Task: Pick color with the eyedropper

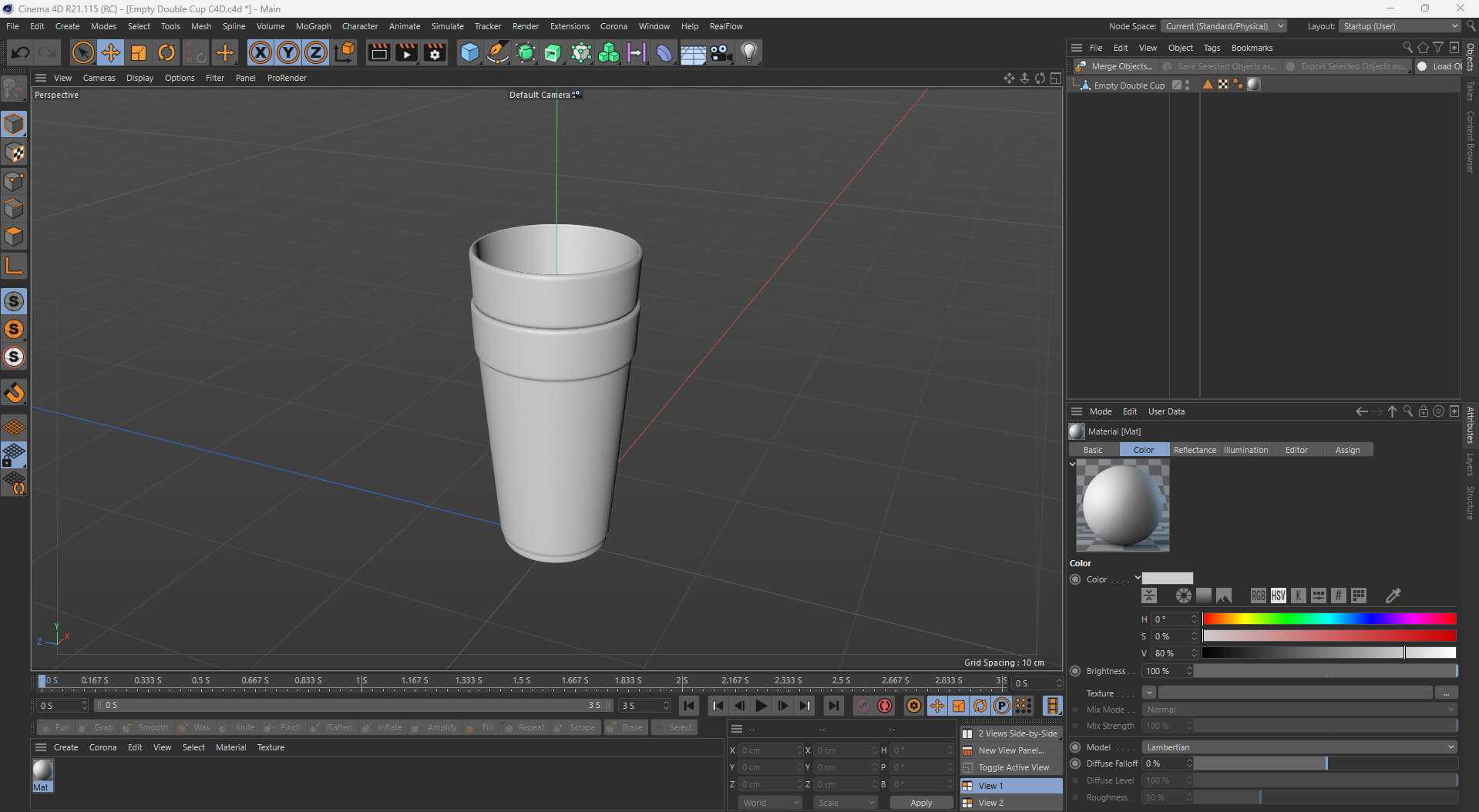Action: pos(1393,596)
